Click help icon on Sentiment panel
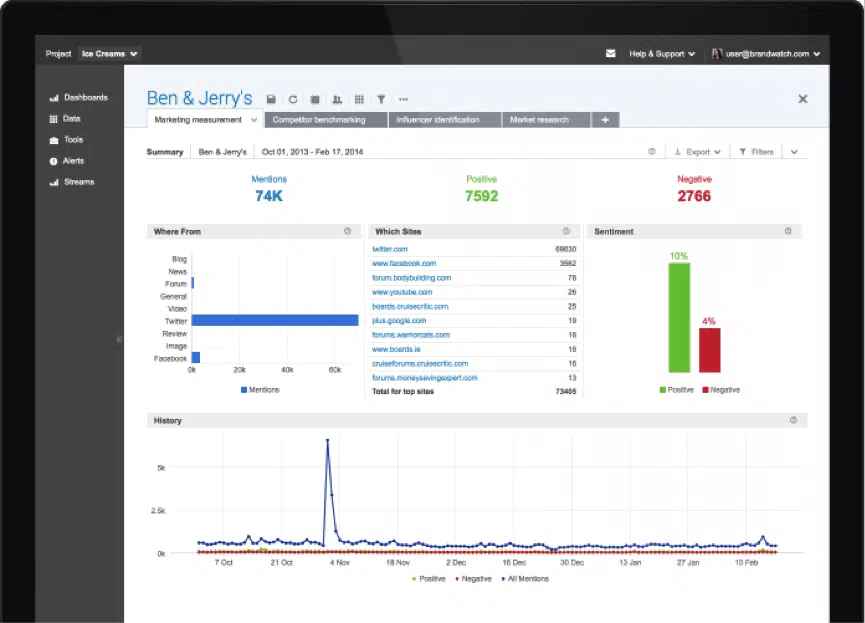The image size is (865, 623). point(788,231)
